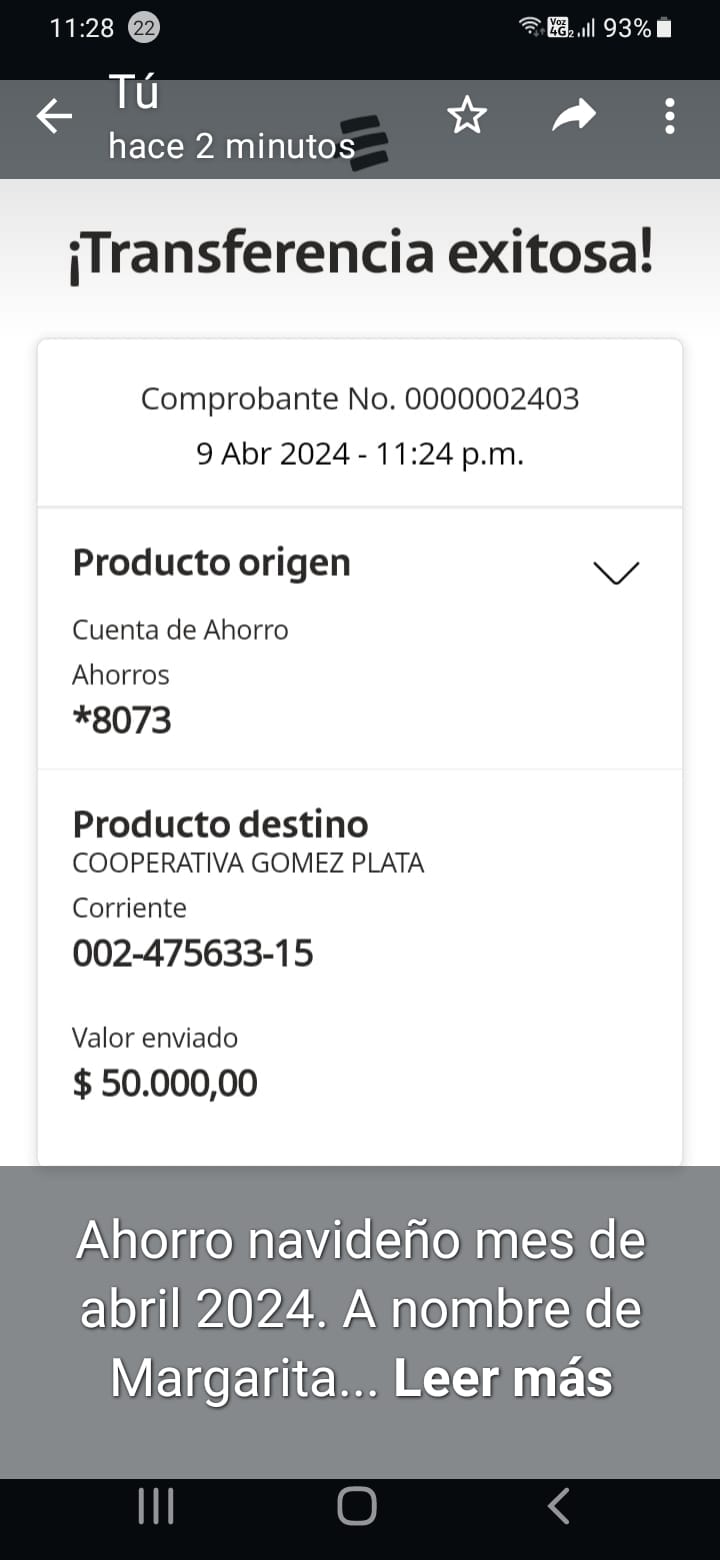This screenshot has width=720, height=1560.
Task: Tap the back arrow in the top bar
Action: pyautogui.click(x=55, y=117)
